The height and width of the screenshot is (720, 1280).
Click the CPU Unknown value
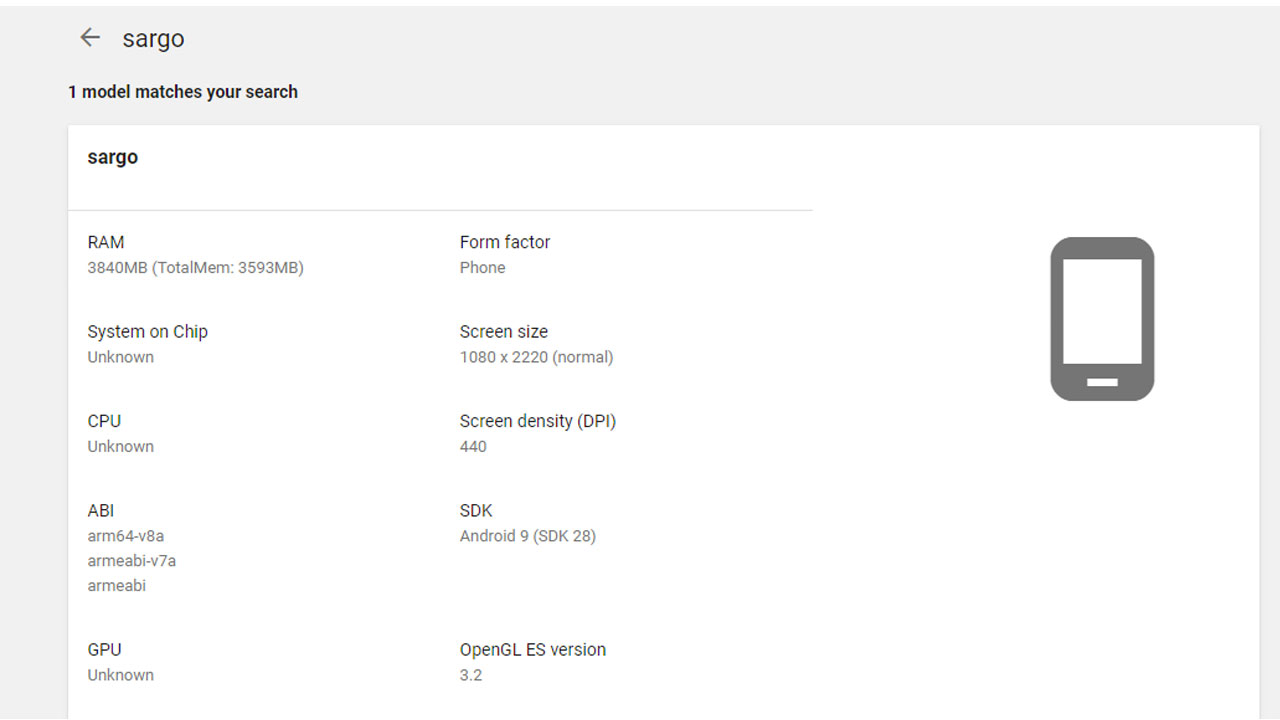[x=121, y=447]
